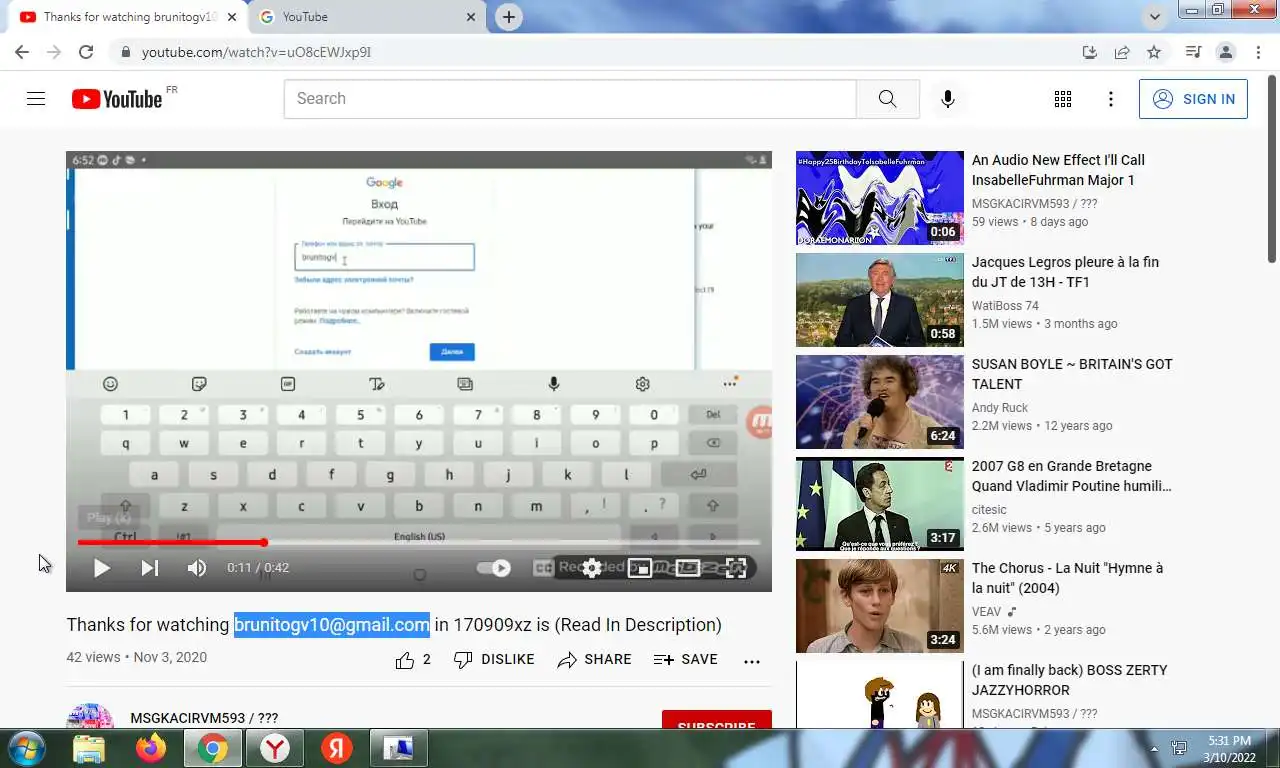The width and height of the screenshot is (1280, 768).
Task: Close the 'Thanks for watching' tab
Action: [x=232, y=17]
